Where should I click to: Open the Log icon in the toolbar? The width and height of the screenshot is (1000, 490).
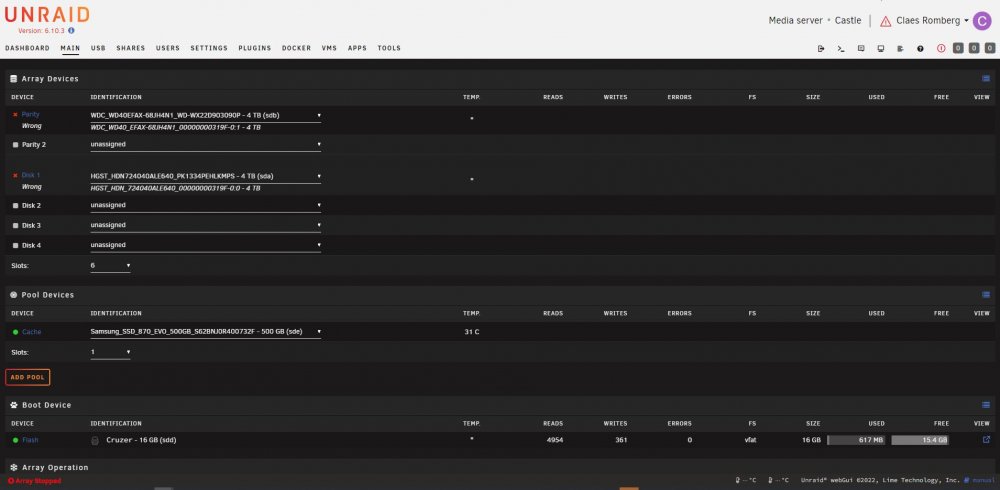pos(901,48)
